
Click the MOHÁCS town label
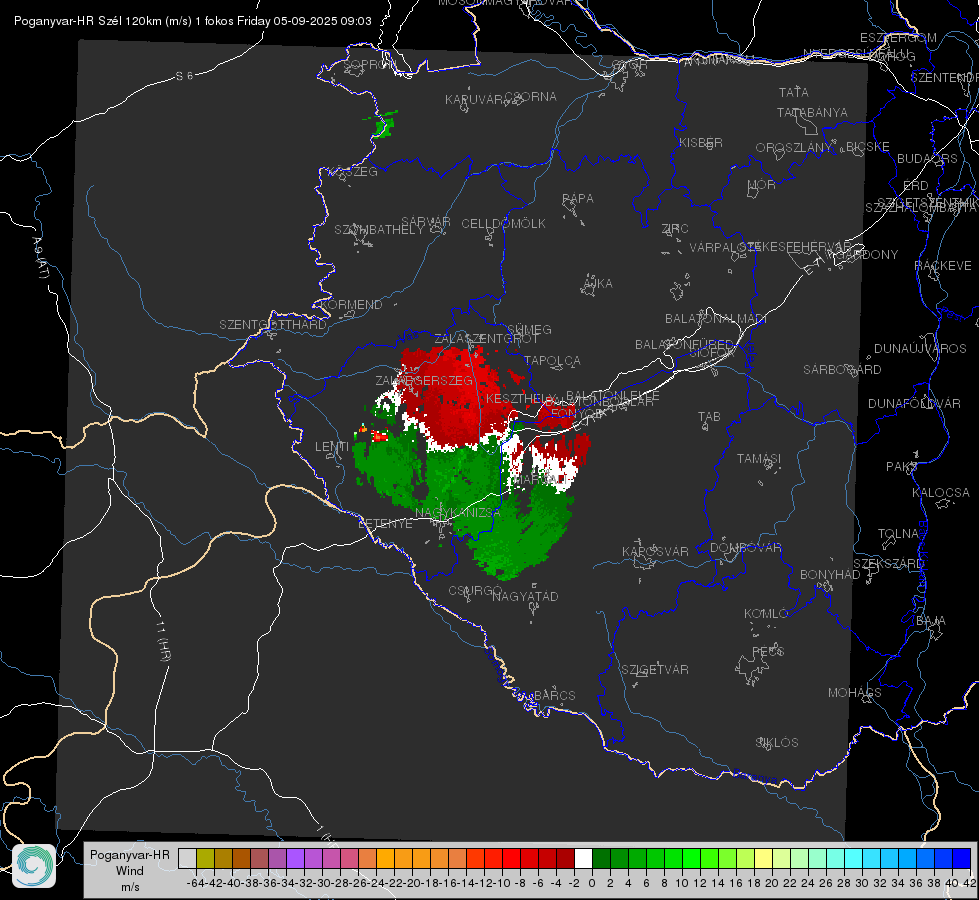coord(855,693)
